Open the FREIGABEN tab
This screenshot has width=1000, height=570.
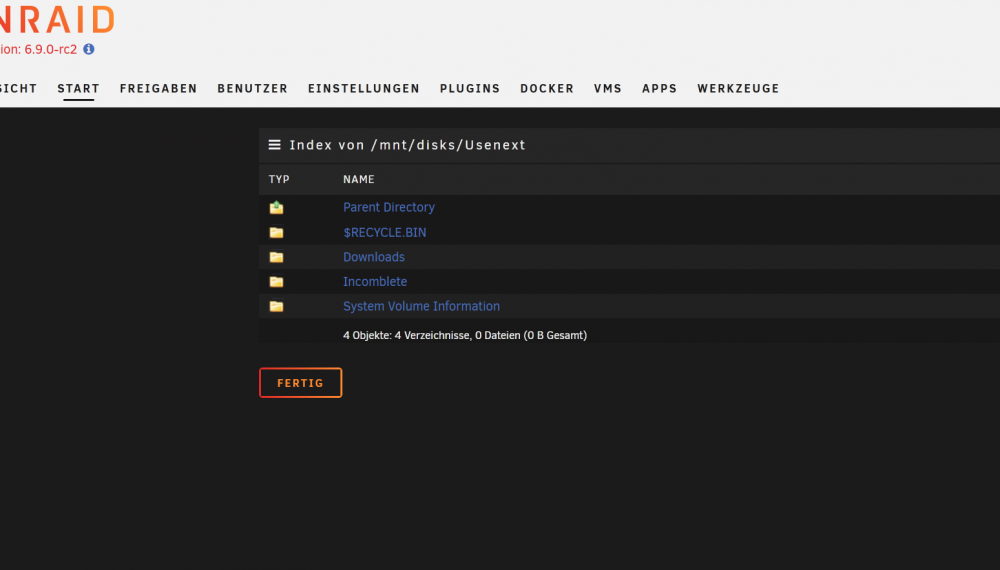pyautogui.click(x=158, y=89)
